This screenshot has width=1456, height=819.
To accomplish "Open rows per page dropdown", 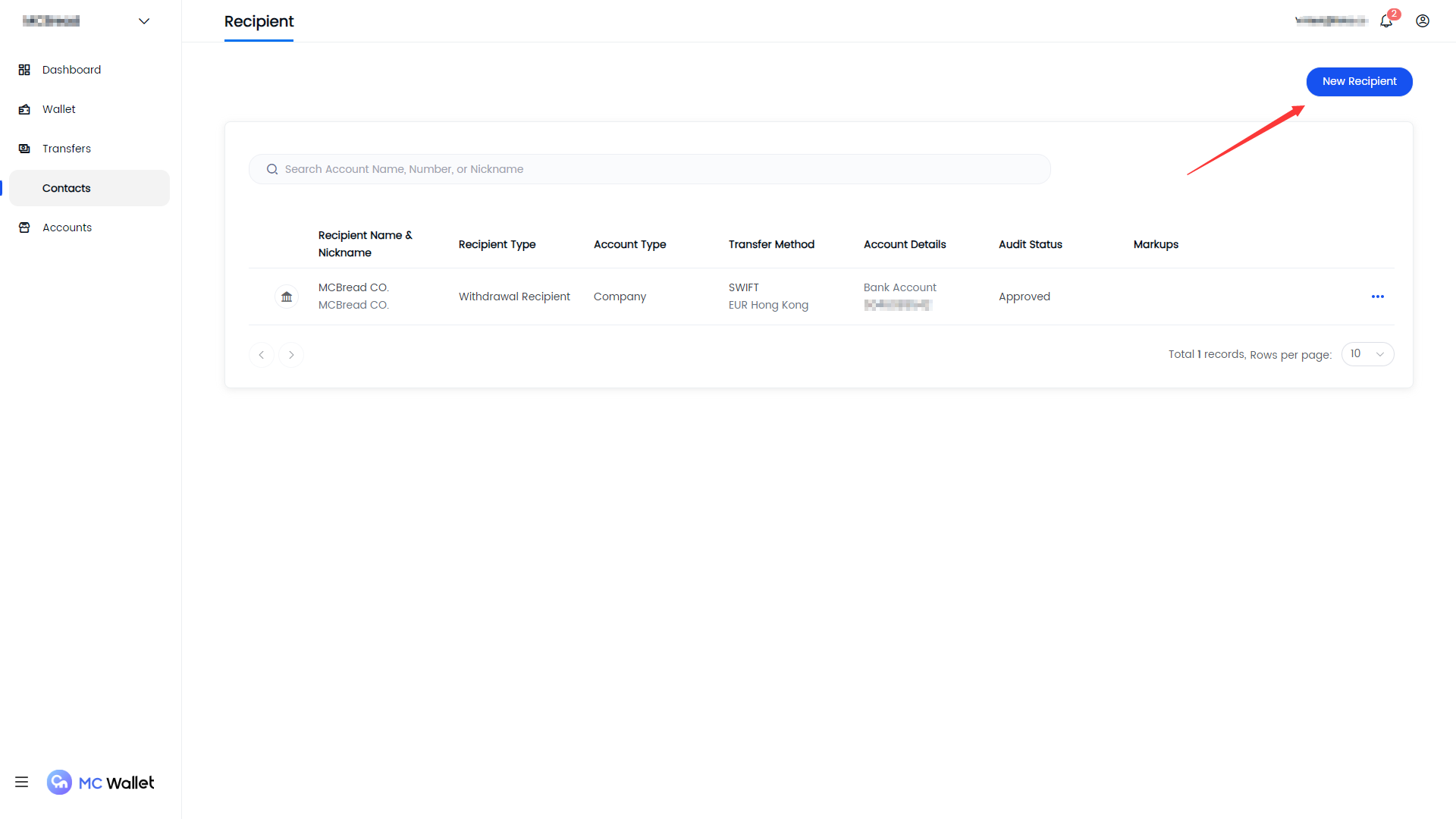I will [1367, 354].
